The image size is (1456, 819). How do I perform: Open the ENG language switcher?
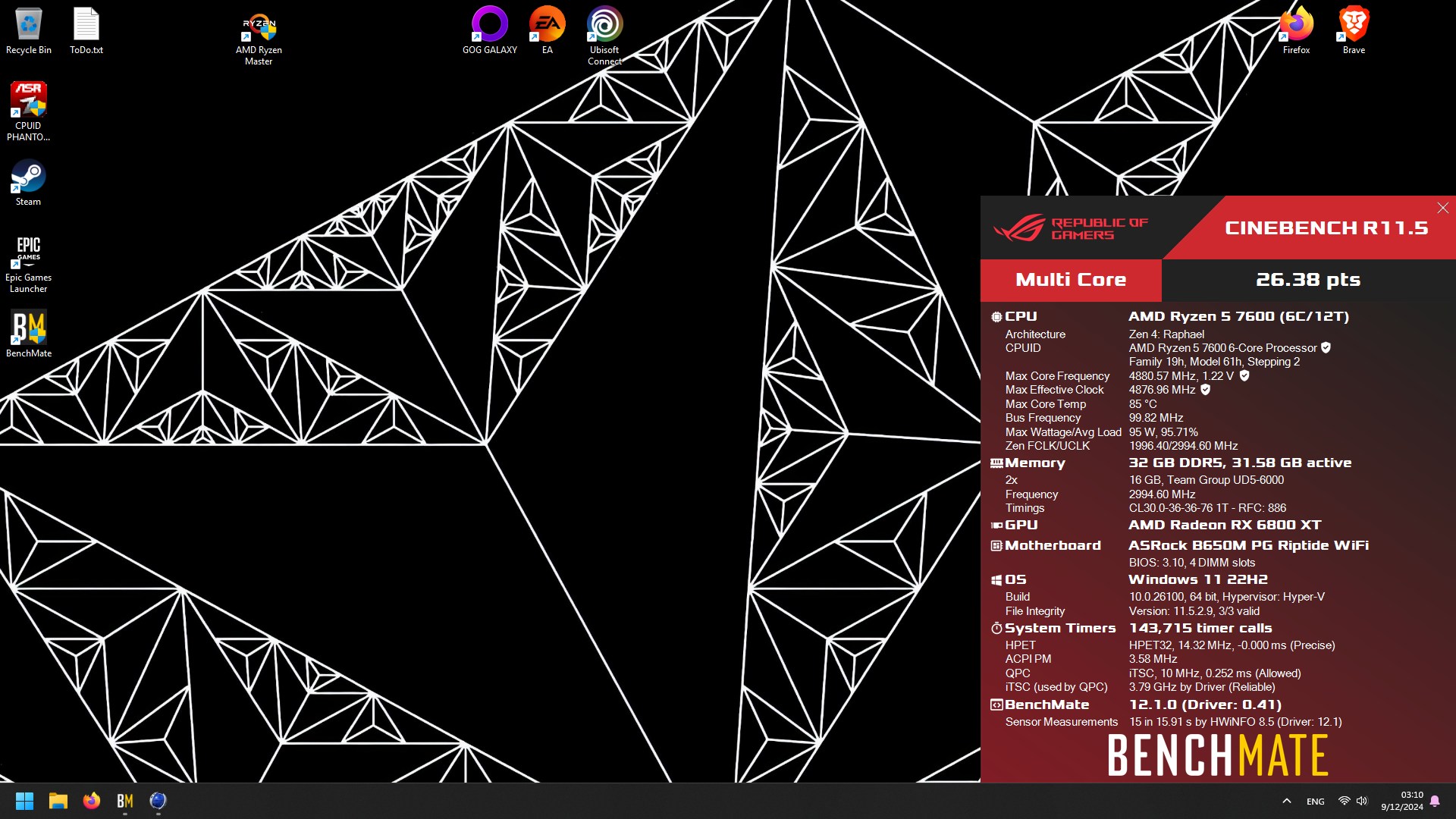[1316, 802]
